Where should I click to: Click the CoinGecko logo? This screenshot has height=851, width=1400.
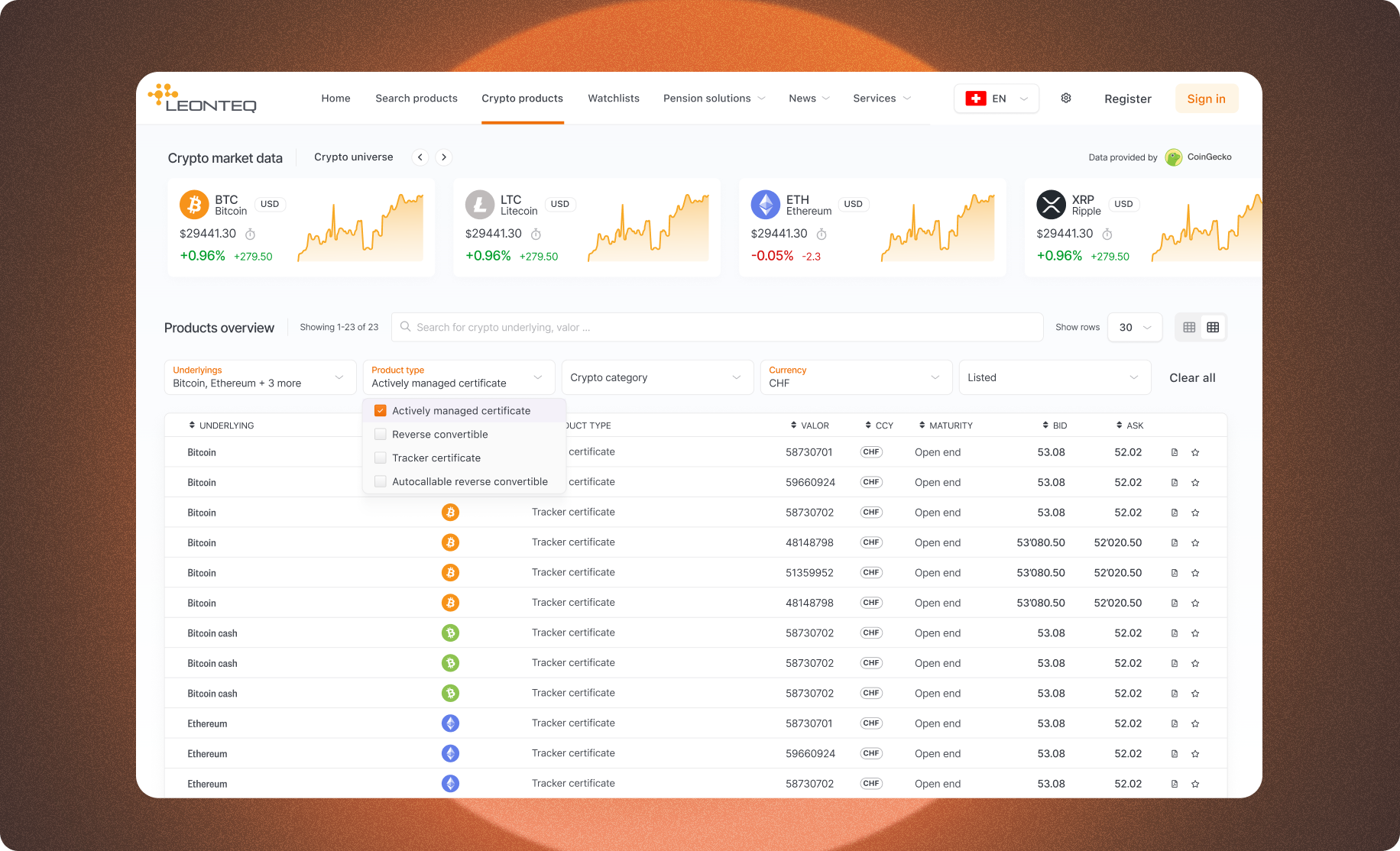tap(1174, 157)
